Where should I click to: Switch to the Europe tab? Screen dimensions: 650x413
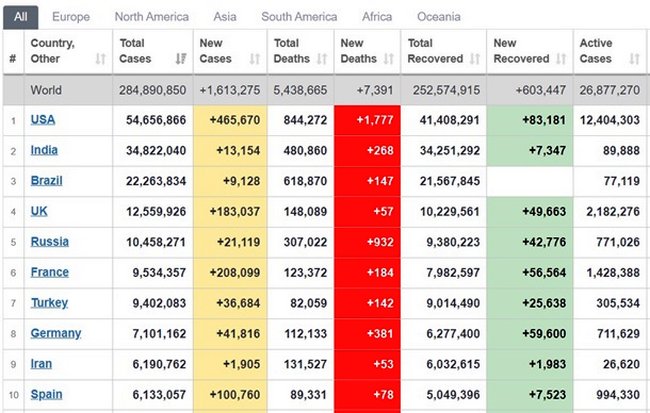pos(70,17)
